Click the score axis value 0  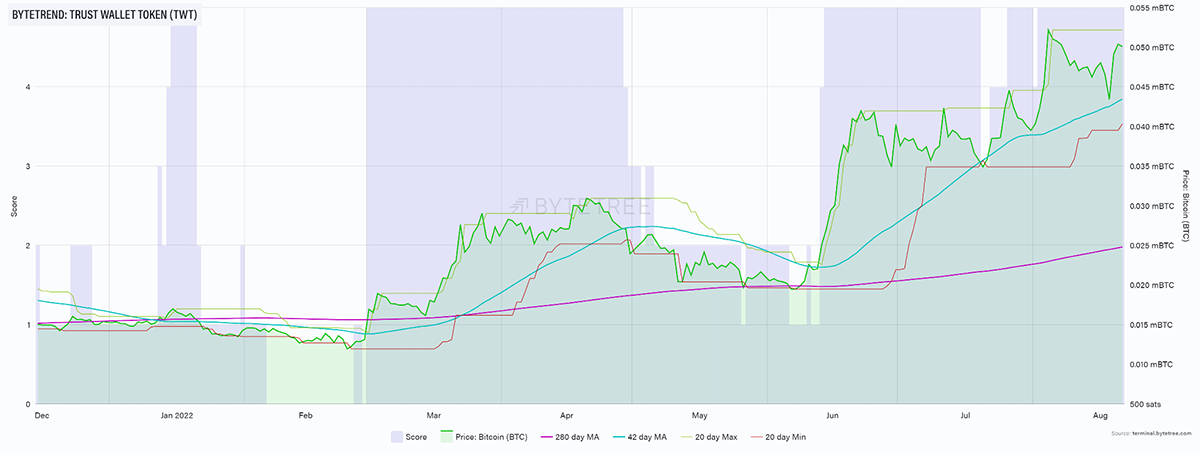29,404
